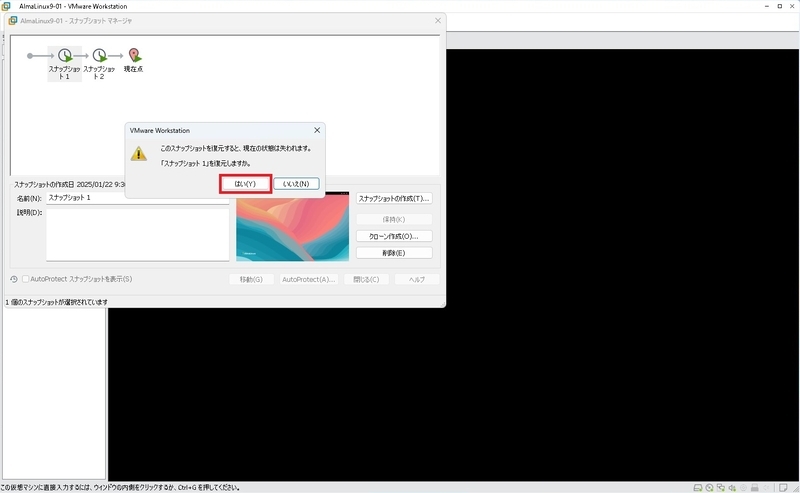800x493 pixels.
Task: Close the Snapshot Manager window
Action: 438,21
